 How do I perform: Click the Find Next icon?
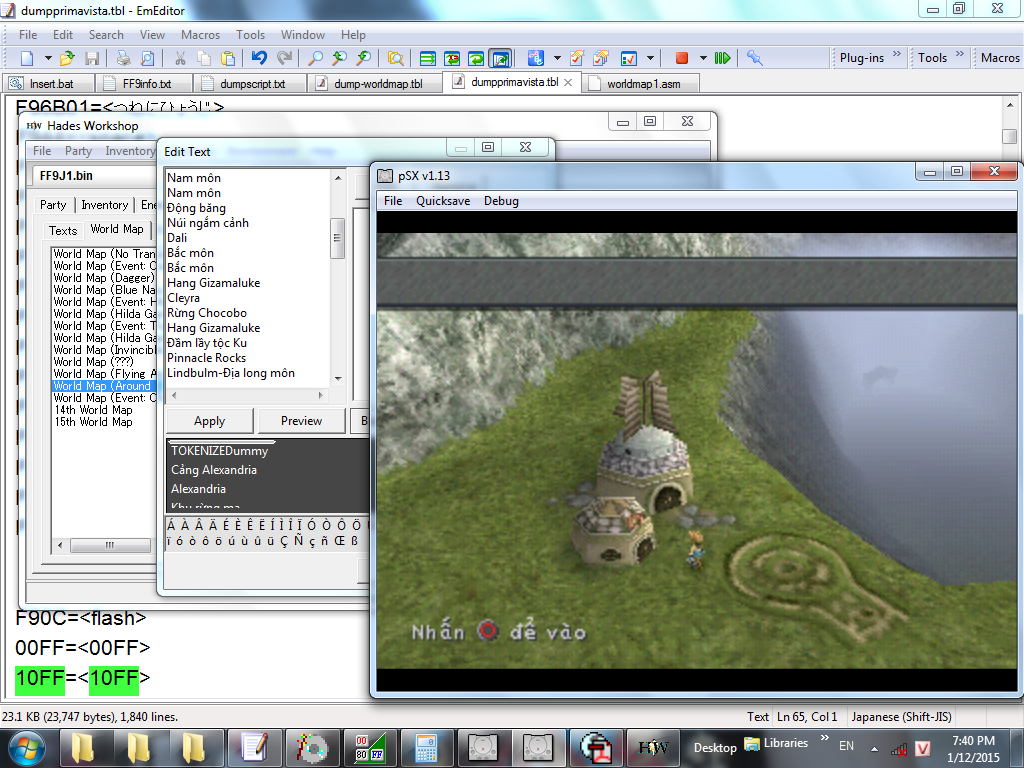(x=340, y=58)
